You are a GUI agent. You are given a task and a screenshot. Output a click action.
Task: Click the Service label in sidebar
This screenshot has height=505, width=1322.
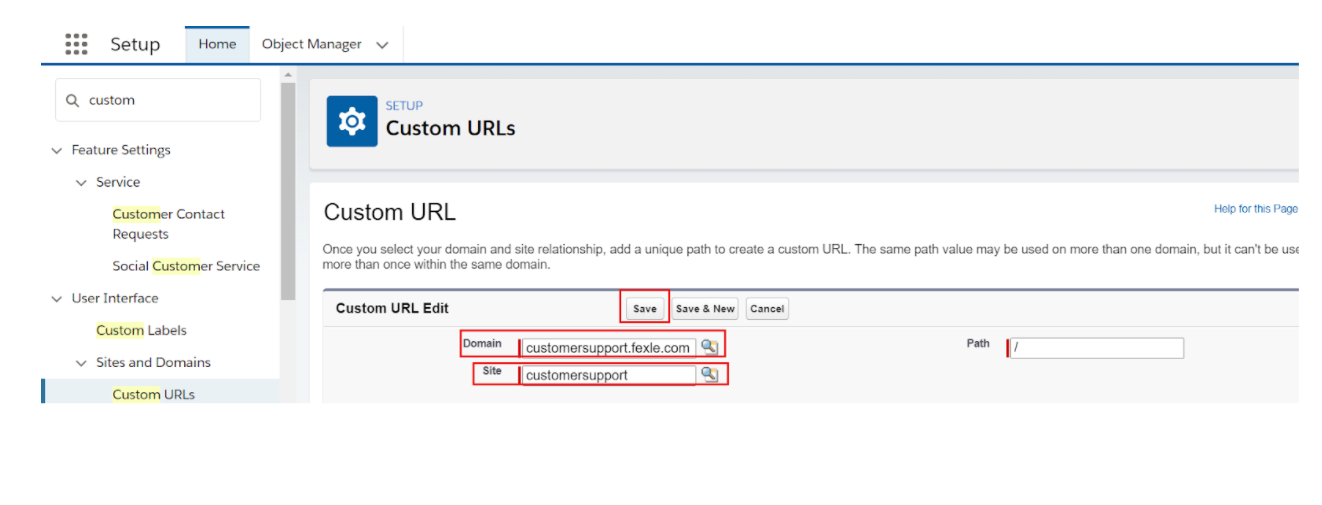tap(118, 182)
